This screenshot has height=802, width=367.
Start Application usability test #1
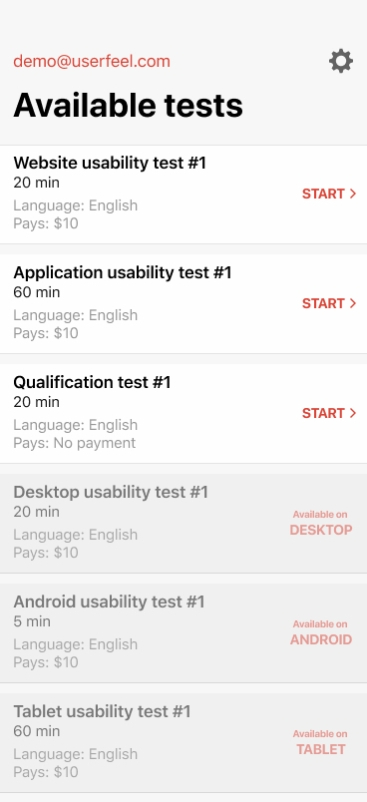329,303
